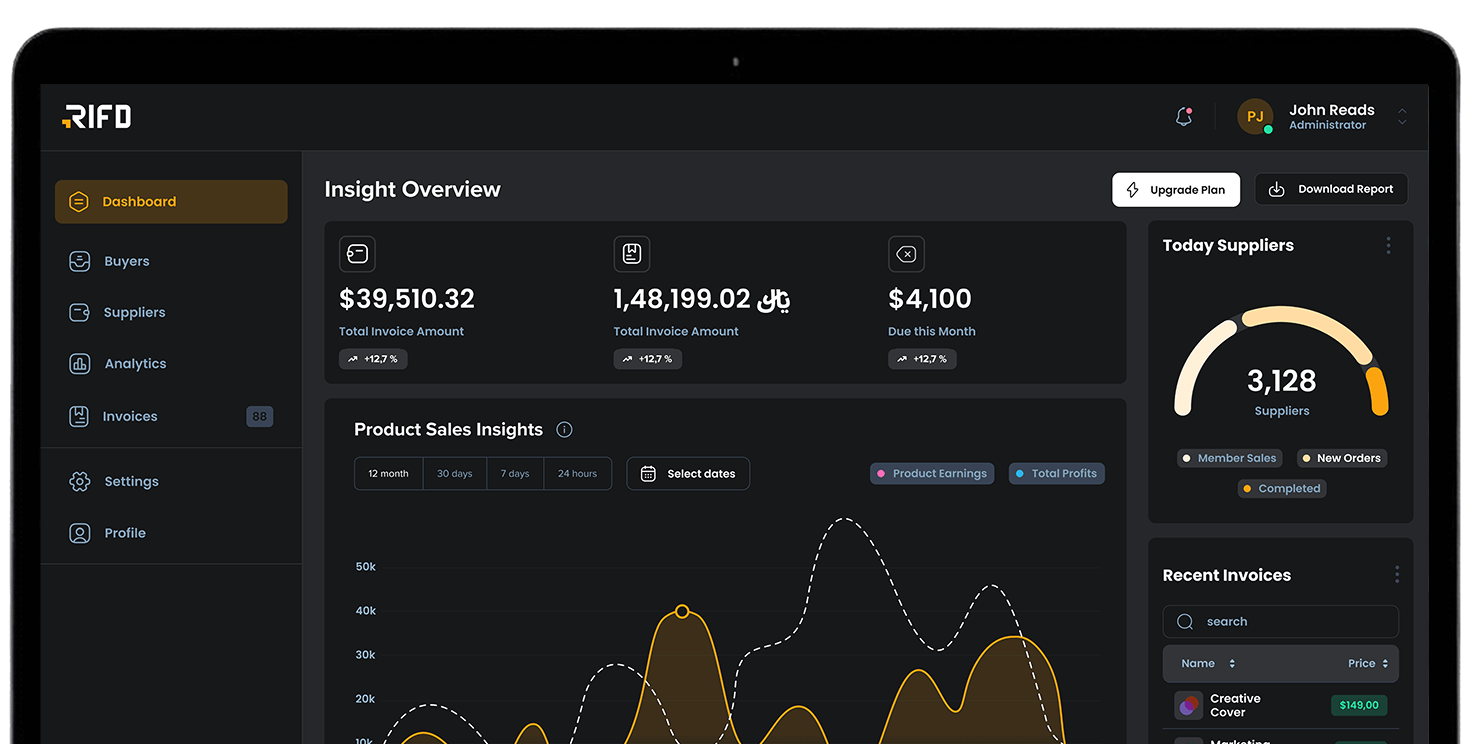This screenshot has height=744, width=1467.
Task: Toggle the New Orders legend chip
Action: [1342, 458]
